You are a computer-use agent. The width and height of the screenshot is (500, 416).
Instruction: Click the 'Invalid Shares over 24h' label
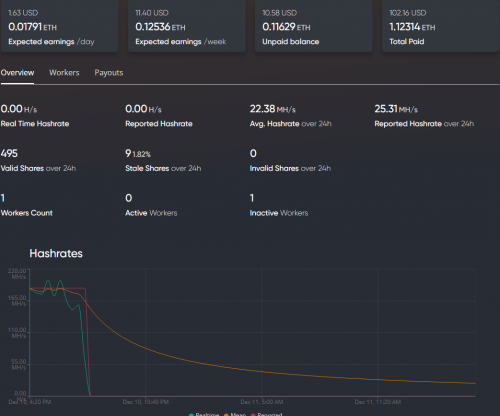[290, 168]
